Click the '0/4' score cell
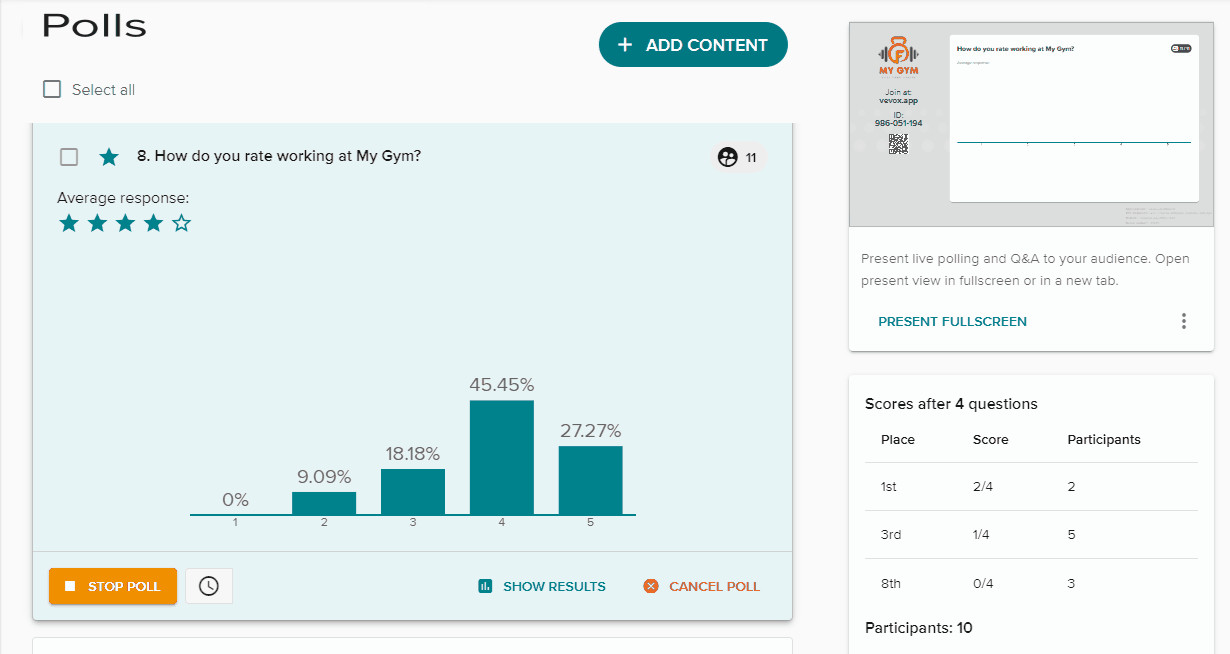The width and height of the screenshot is (1230, 654). 983,583
